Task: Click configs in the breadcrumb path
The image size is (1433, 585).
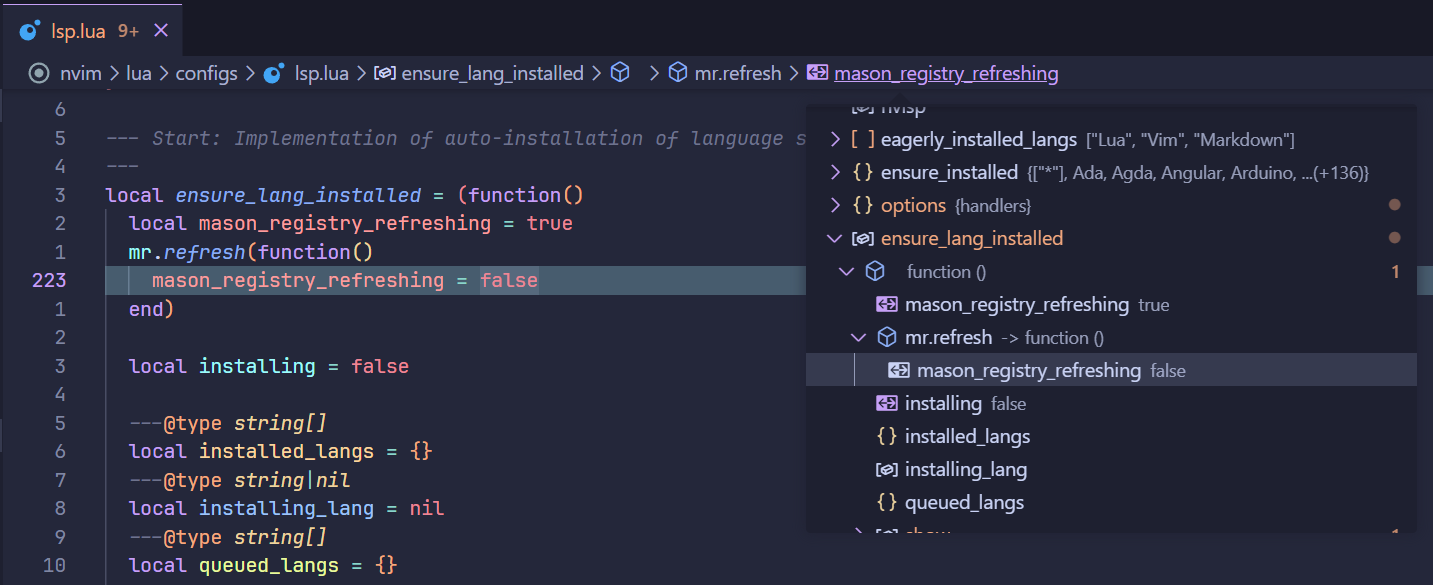Action: click(x=207, y=72)
